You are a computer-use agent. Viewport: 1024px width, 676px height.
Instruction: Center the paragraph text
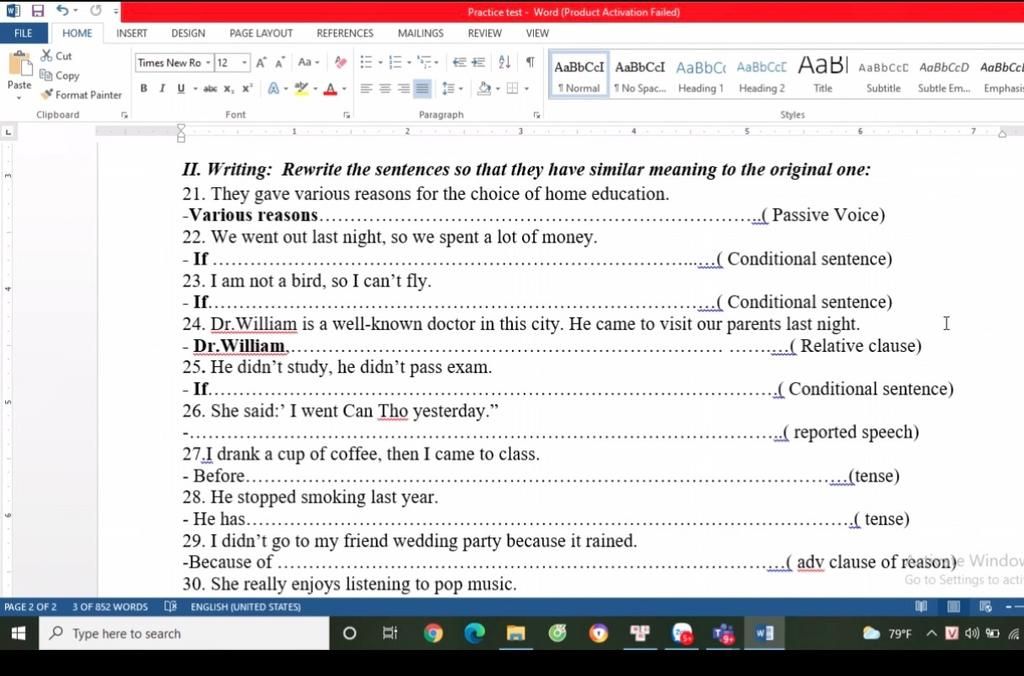pyautogui.click(x=385, y=89)
